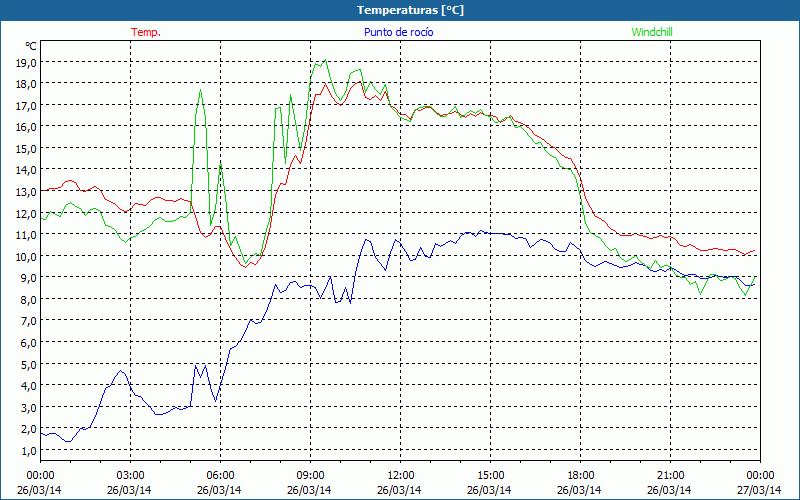This screenshot has height=500, width=800.
Task: Click the 15:00 time axis label
Action: [x=490, y=475]
